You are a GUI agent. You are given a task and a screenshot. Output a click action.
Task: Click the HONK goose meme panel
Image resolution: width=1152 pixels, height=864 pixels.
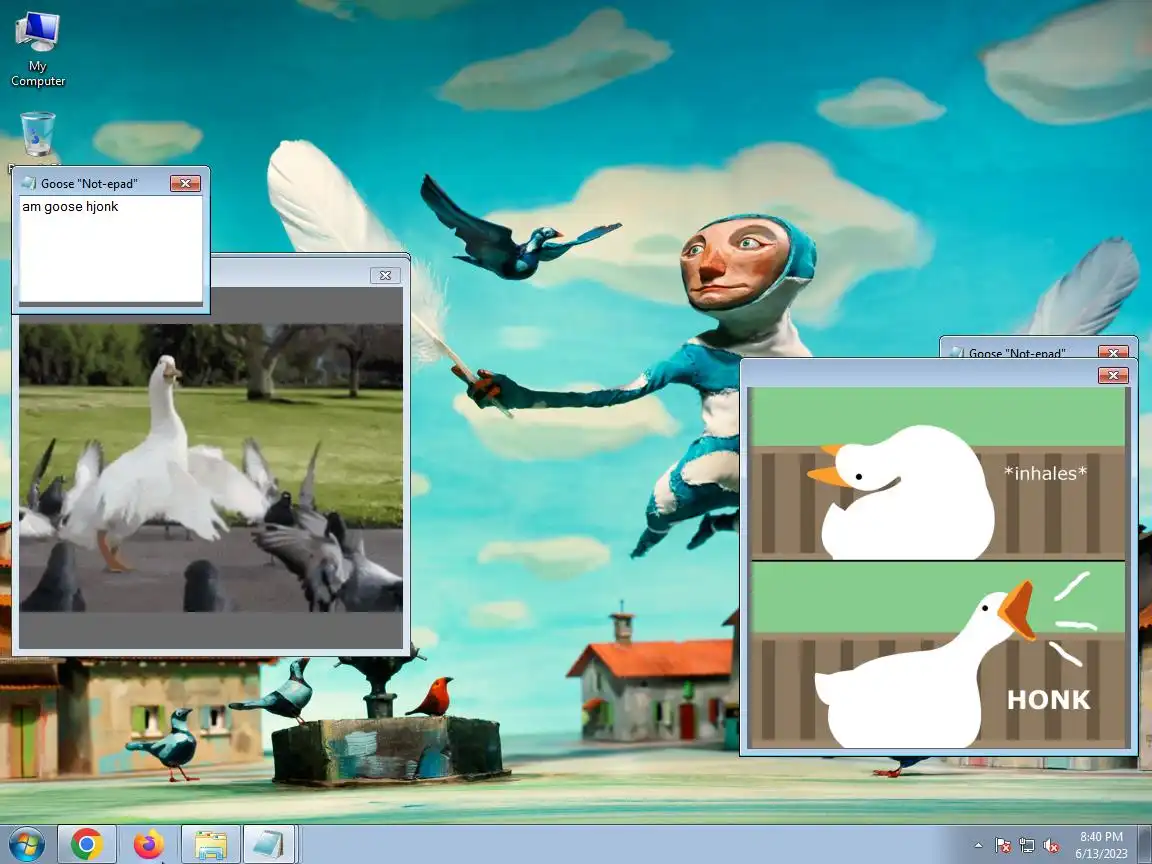(937, 655)
